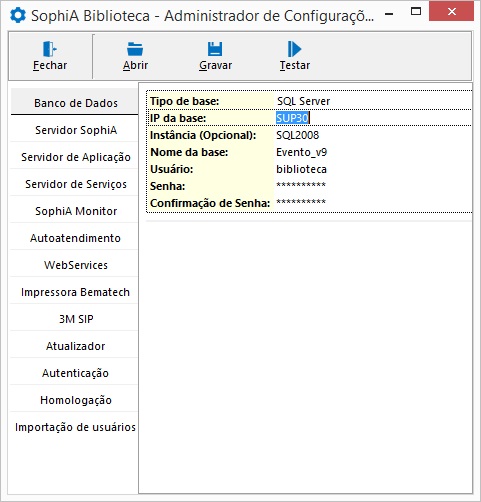The height and width of the screenshot is (502, 481).
Task: Click the Abrir folder icon
Action: [135, 49]
